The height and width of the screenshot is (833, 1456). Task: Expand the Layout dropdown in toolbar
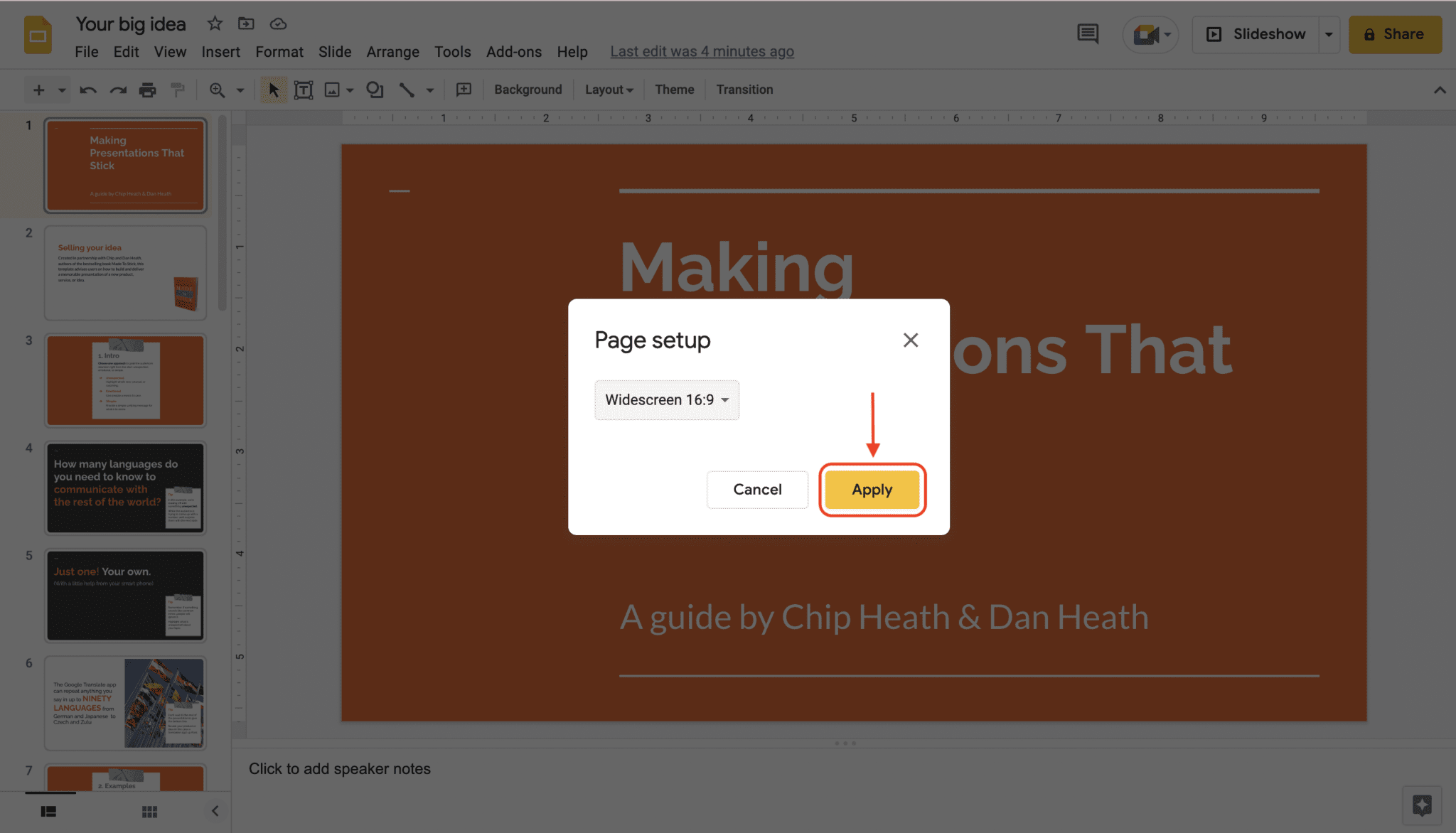[x=607, y=89]
